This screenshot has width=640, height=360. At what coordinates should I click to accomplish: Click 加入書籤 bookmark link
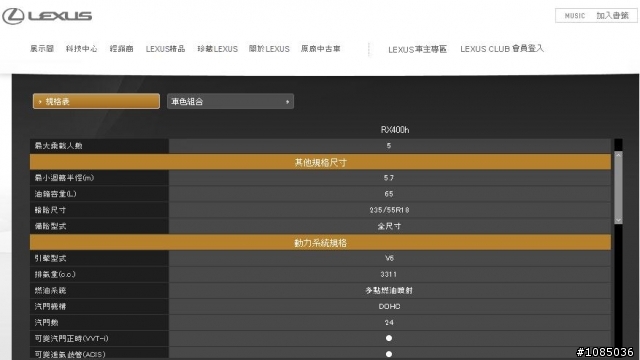pos(612,16)
